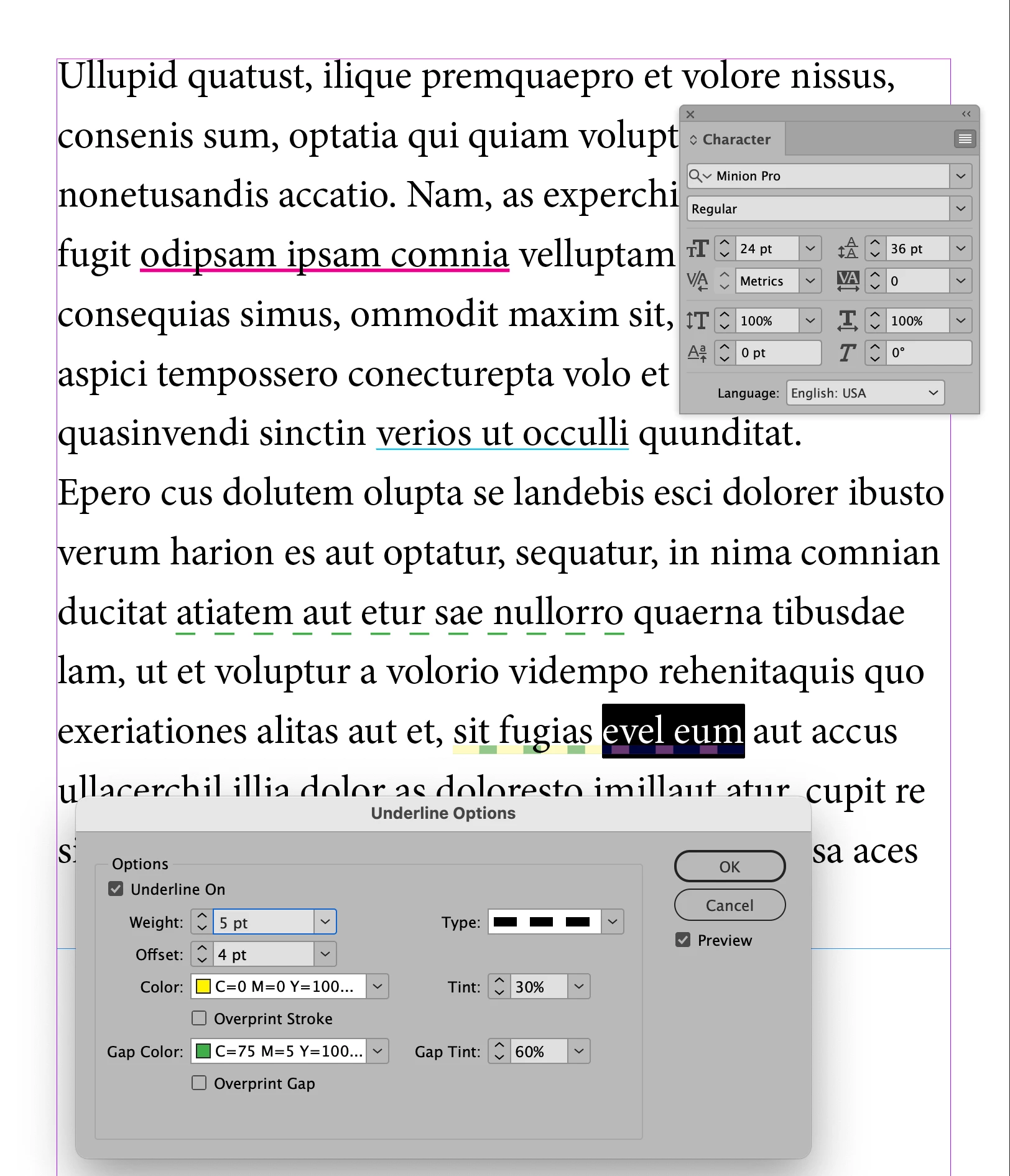
Task: Click the yellow Color swatch
Action: click(x=203, y=987)
